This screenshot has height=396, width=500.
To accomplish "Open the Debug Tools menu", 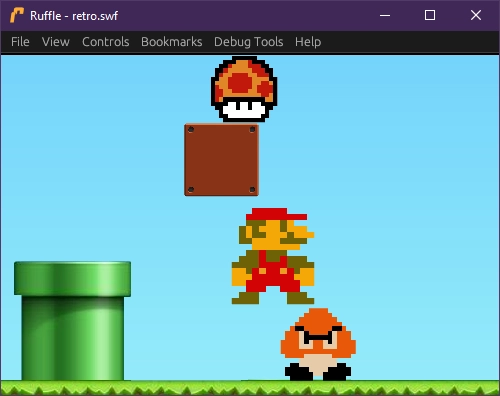I will click(249, 42).
